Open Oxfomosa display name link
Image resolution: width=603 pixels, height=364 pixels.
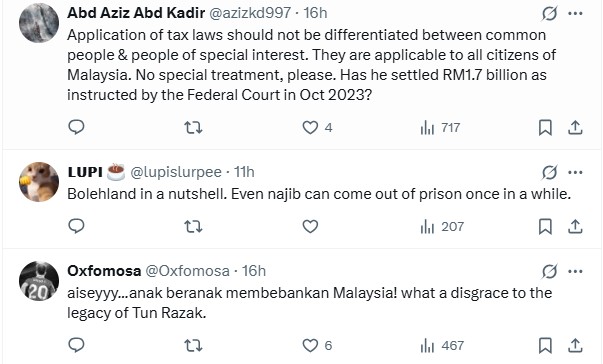click(104, 271)
